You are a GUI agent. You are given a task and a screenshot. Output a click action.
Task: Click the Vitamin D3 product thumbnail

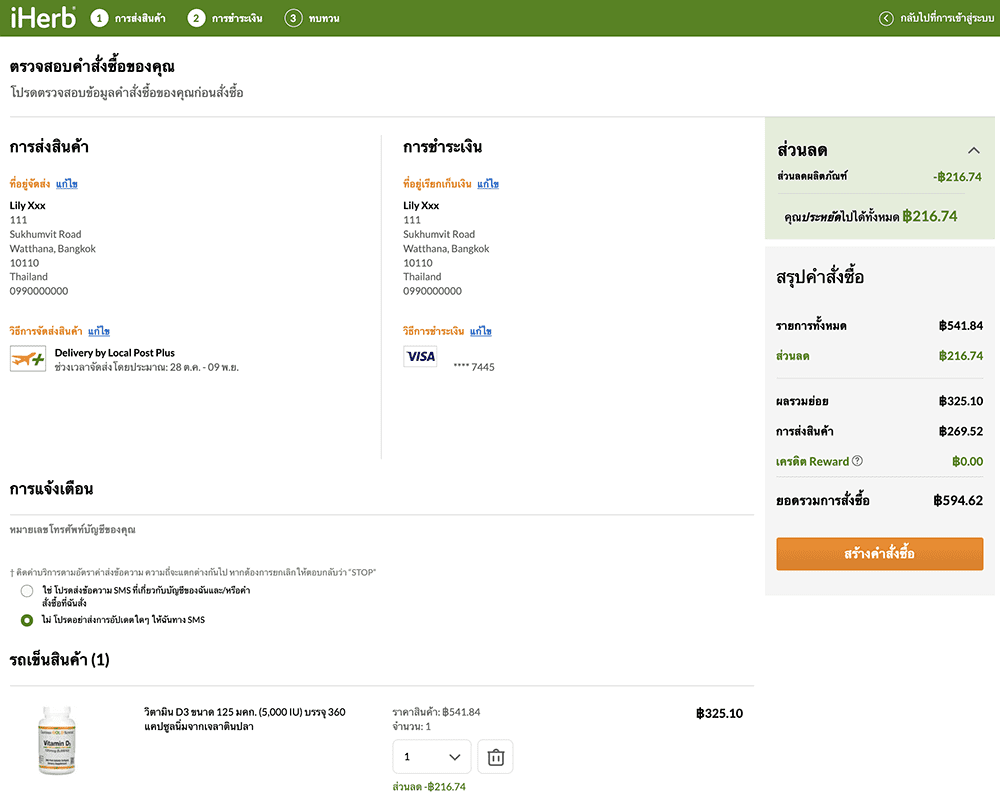[56, 741]
